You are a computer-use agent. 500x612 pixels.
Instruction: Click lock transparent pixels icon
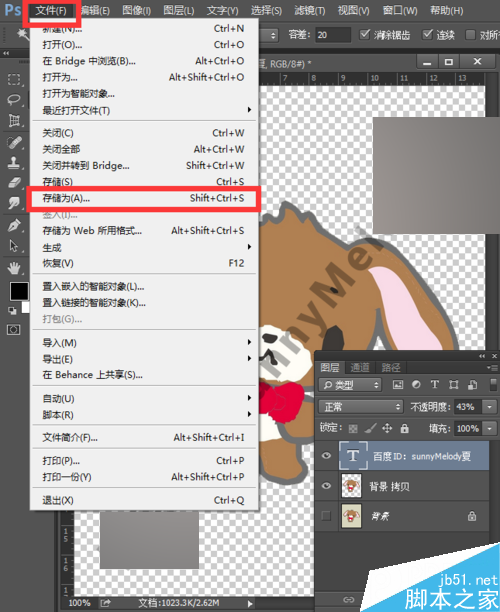(x=353, y=429)
